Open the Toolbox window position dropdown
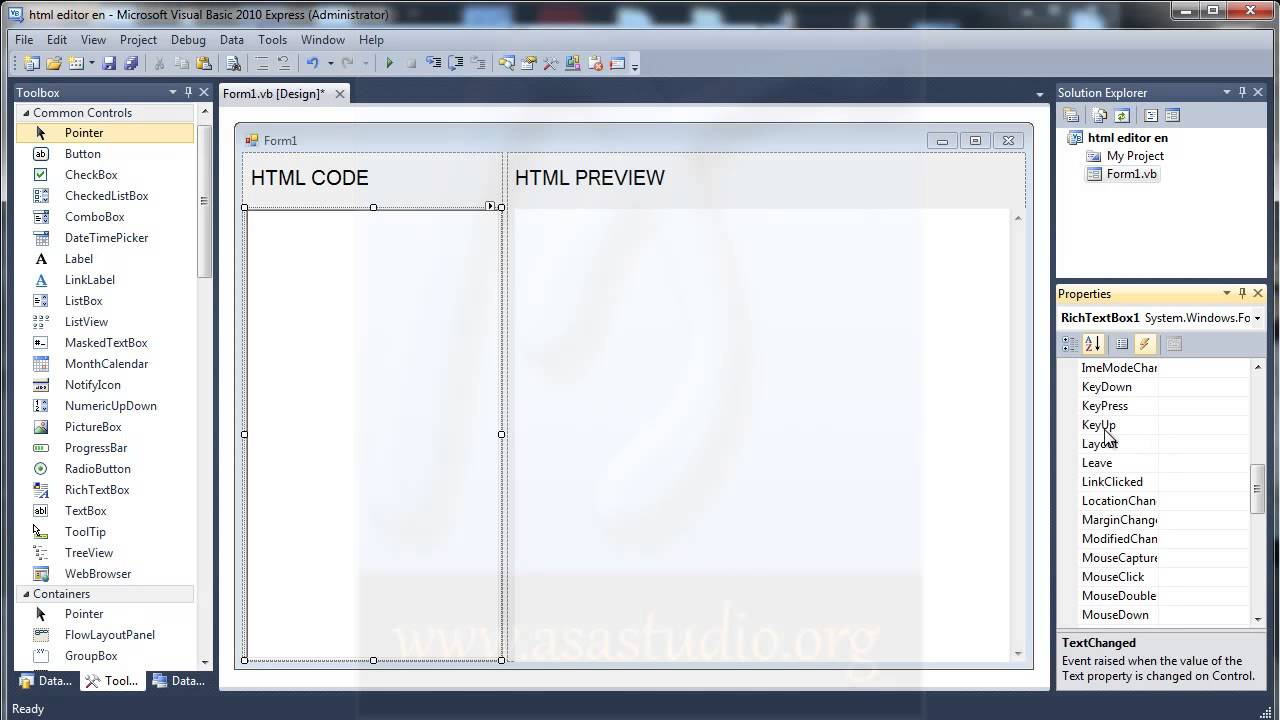The width and height of the screenshot is (1280, 720). (172, 92)
